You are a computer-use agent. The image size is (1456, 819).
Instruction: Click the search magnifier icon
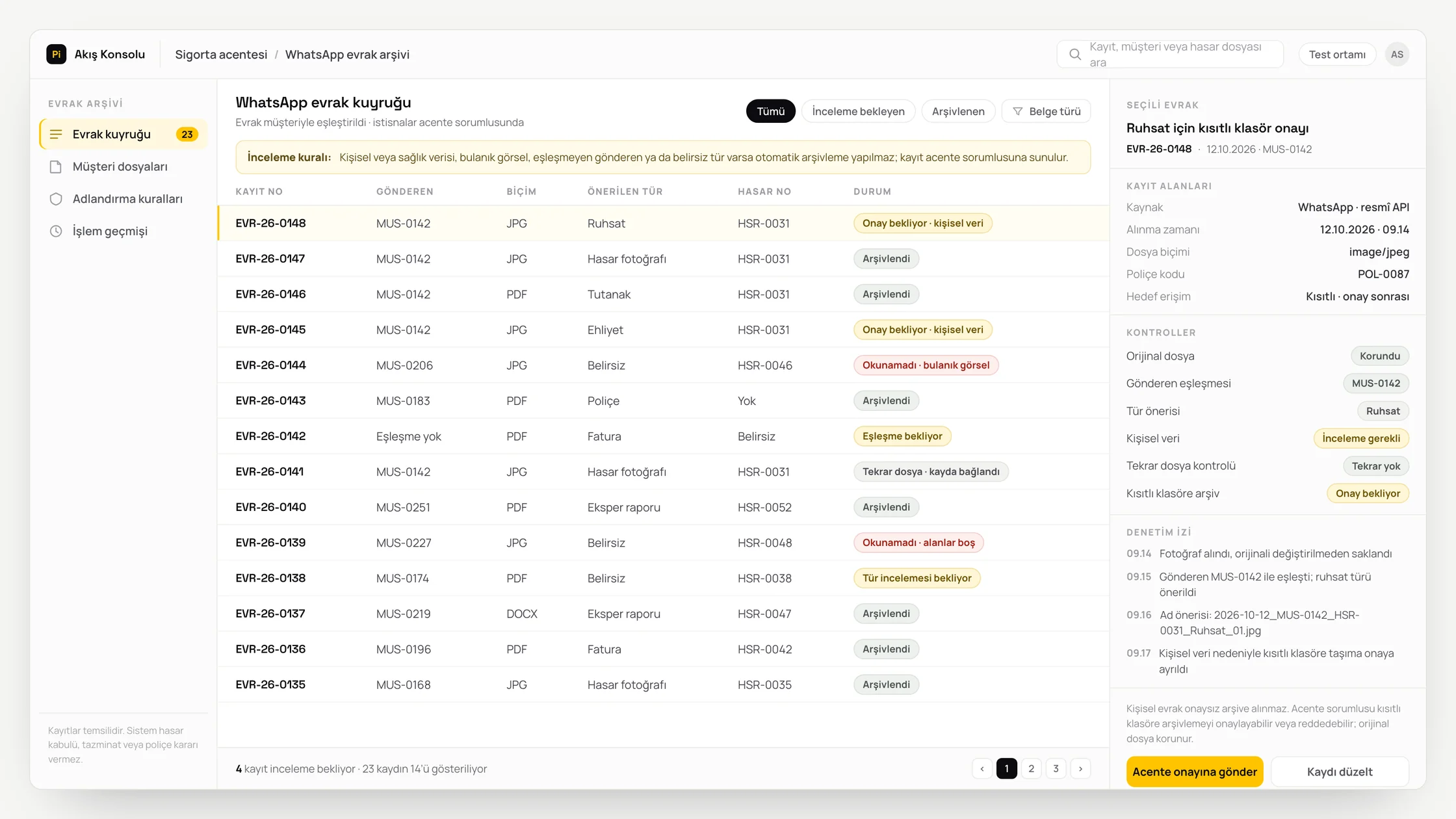click(1075, 55)
